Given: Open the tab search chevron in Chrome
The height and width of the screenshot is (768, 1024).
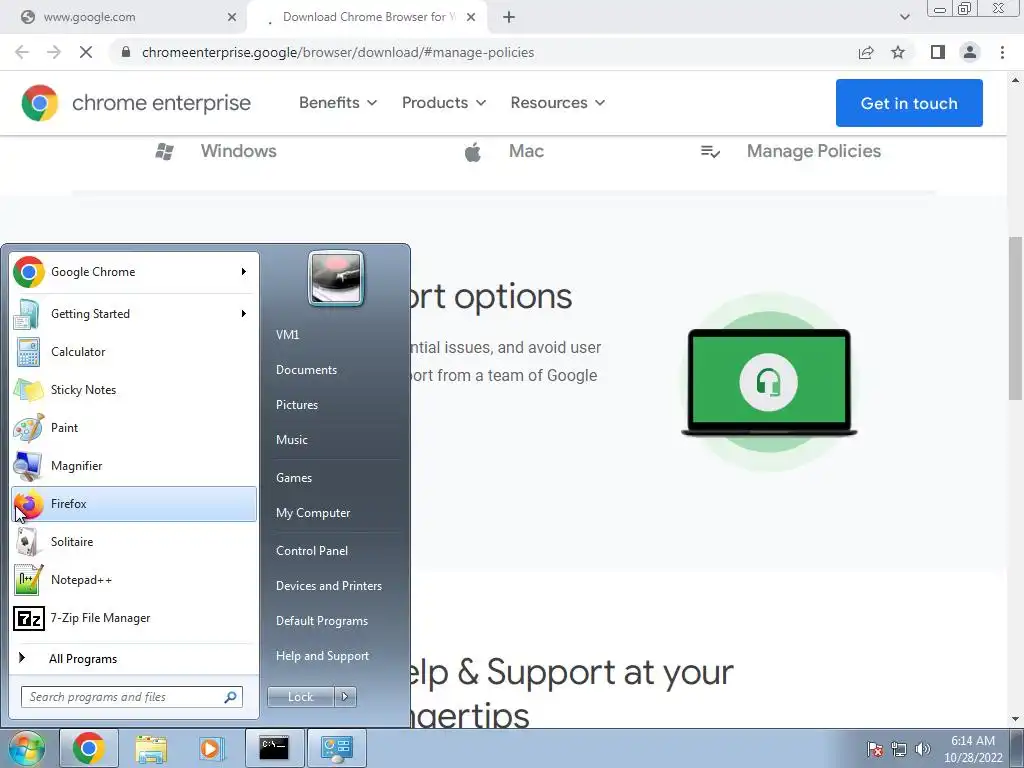Looking at the screenshot, I should pos(904,17).
